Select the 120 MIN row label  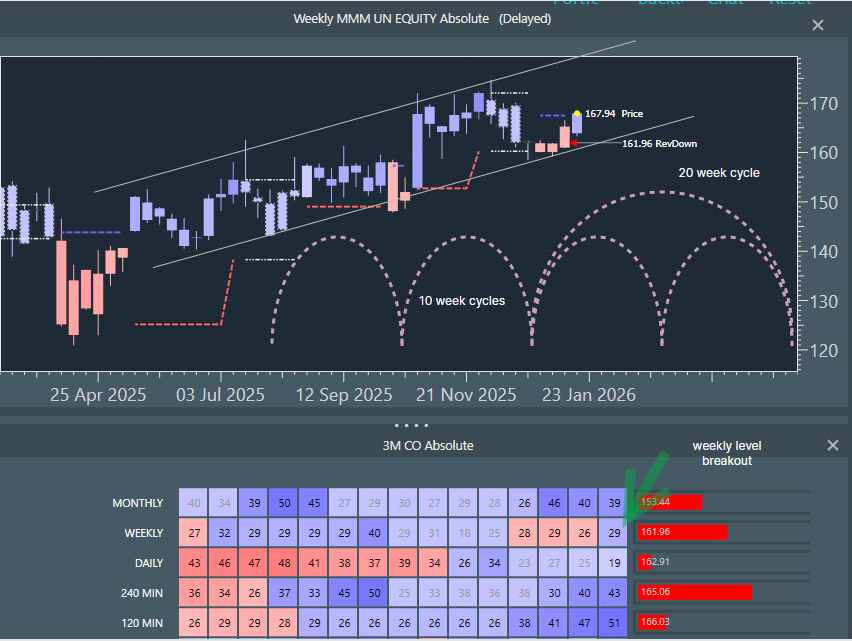point(142,623)
